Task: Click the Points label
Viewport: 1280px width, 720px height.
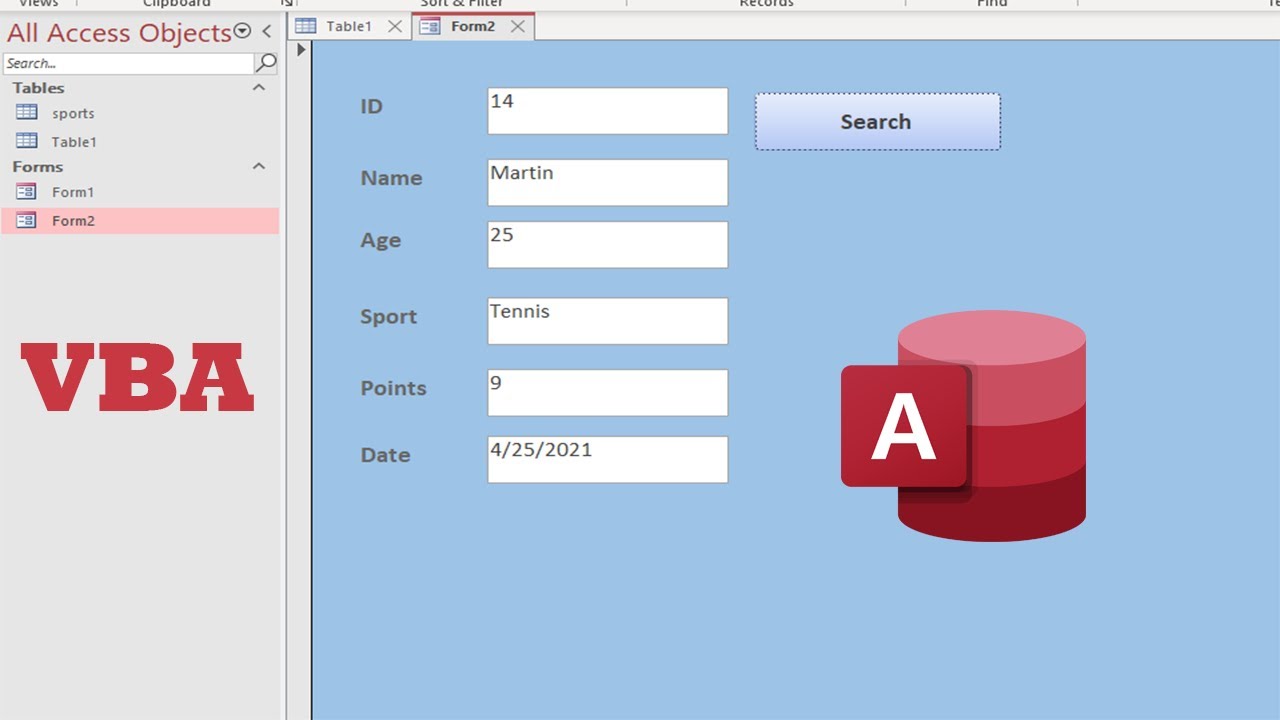Action: 394,388
